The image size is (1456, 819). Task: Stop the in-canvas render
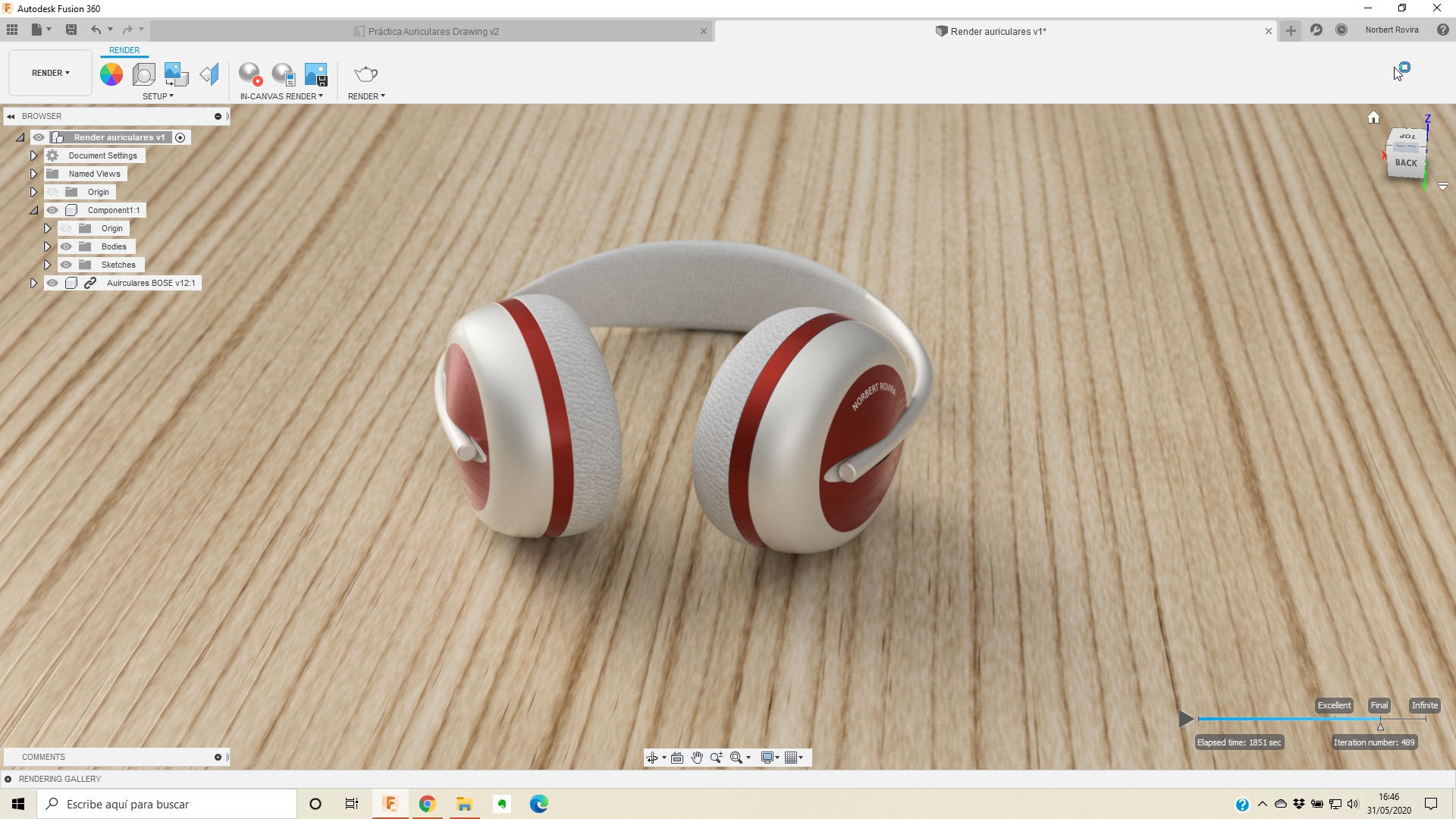250,74
